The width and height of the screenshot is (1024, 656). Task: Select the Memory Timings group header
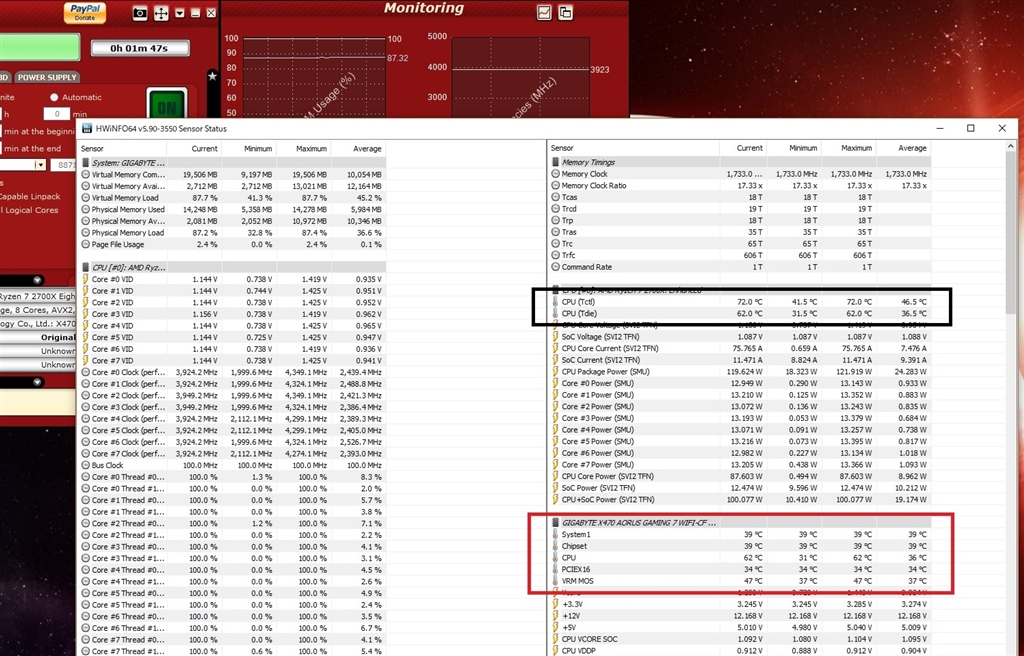coord(739,162)
